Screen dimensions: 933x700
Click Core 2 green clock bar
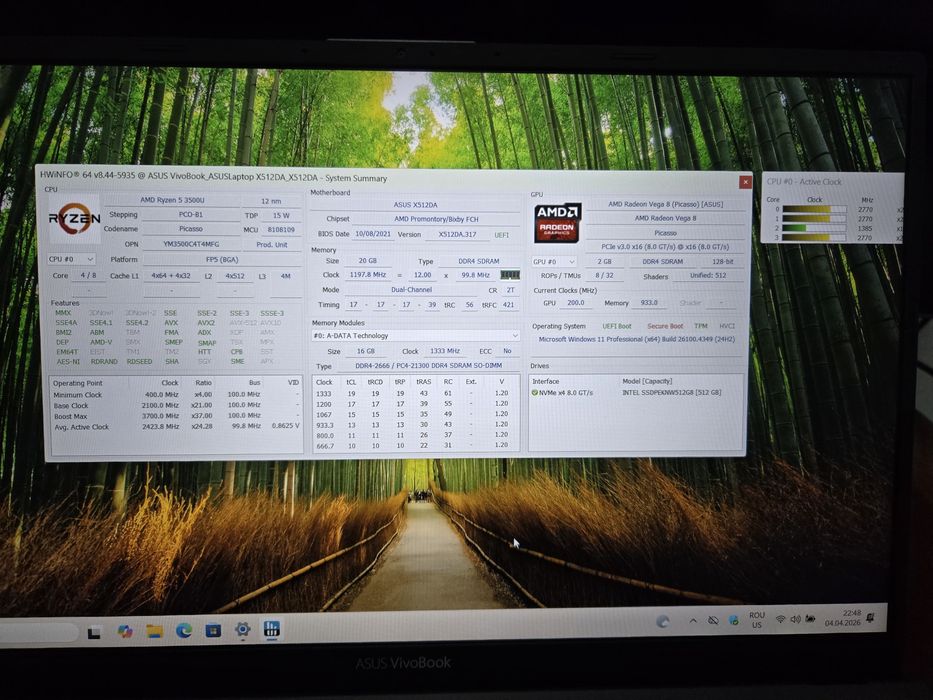pyautogui.click(x=814, y=228)
